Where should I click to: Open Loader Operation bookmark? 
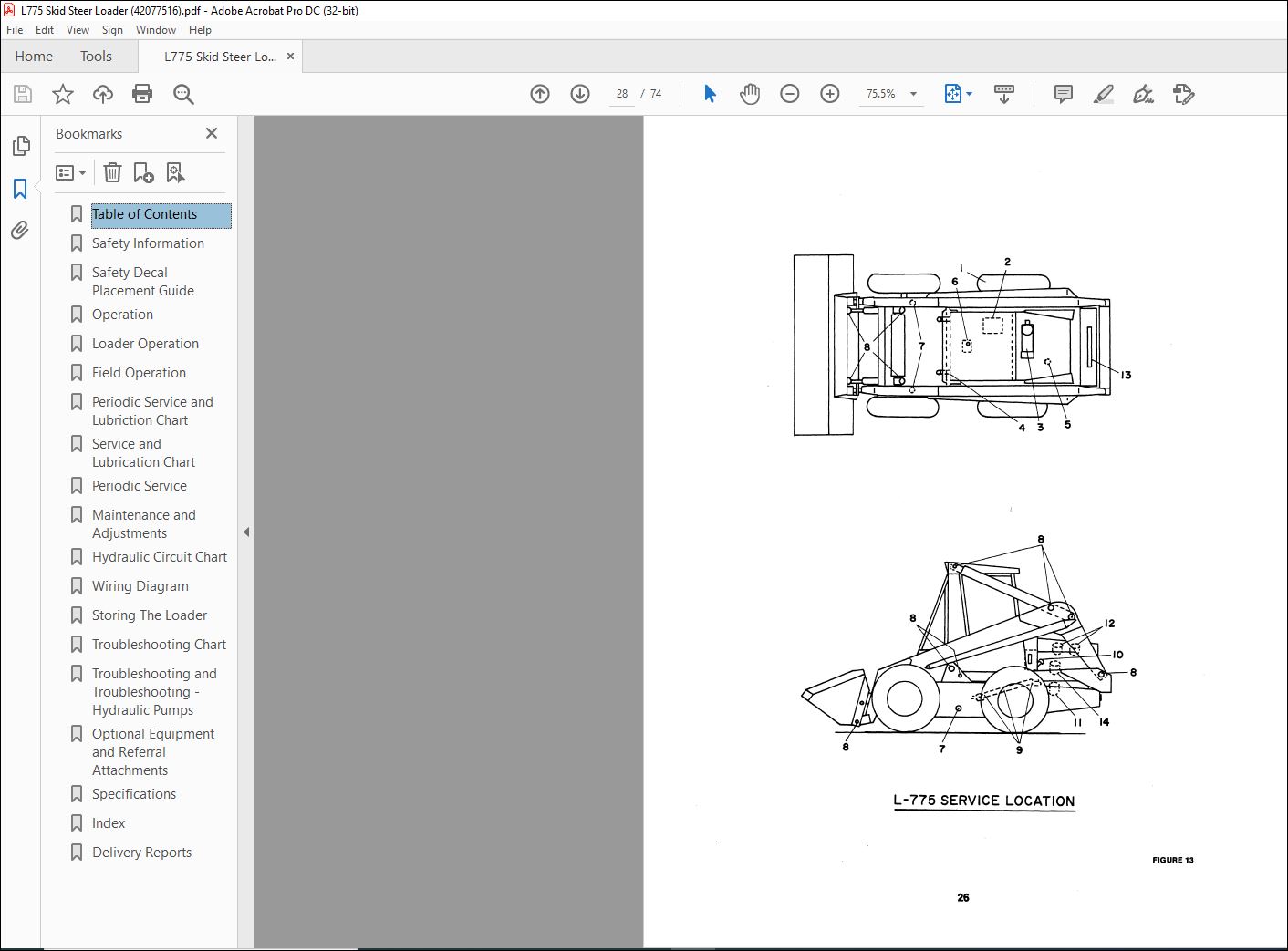pos(145,344)
